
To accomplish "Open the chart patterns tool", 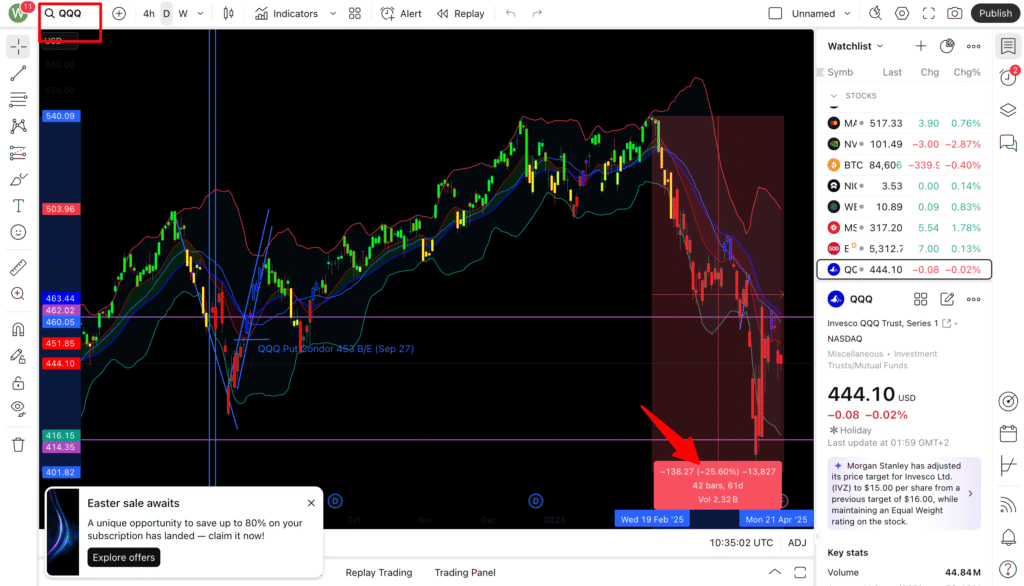I will [x=18, y=126].
